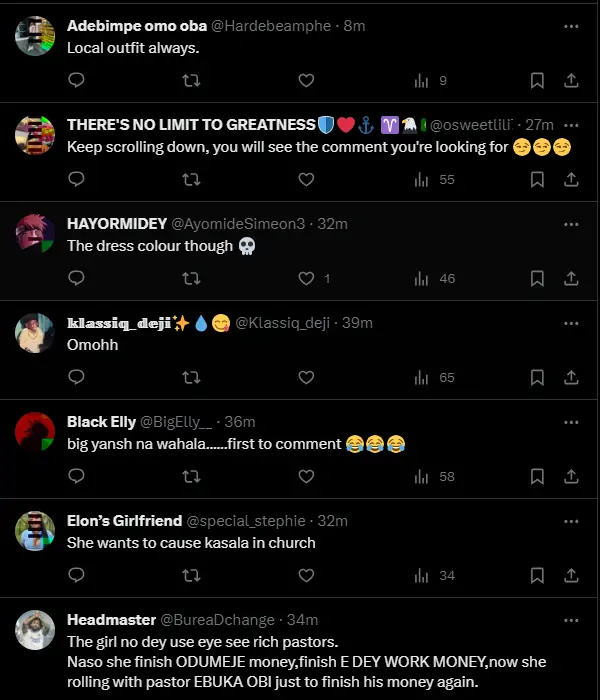Like HAYORMIDEY's dress colour tweet
Image resolution: width=600 pixels, height=700 pixels.
tap(307, 278)
